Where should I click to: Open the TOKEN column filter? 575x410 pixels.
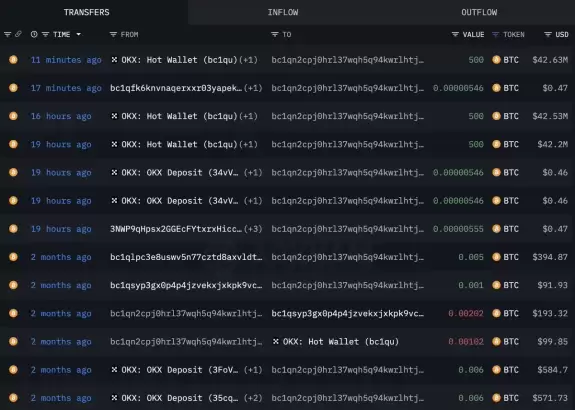(x=495, y=34)
